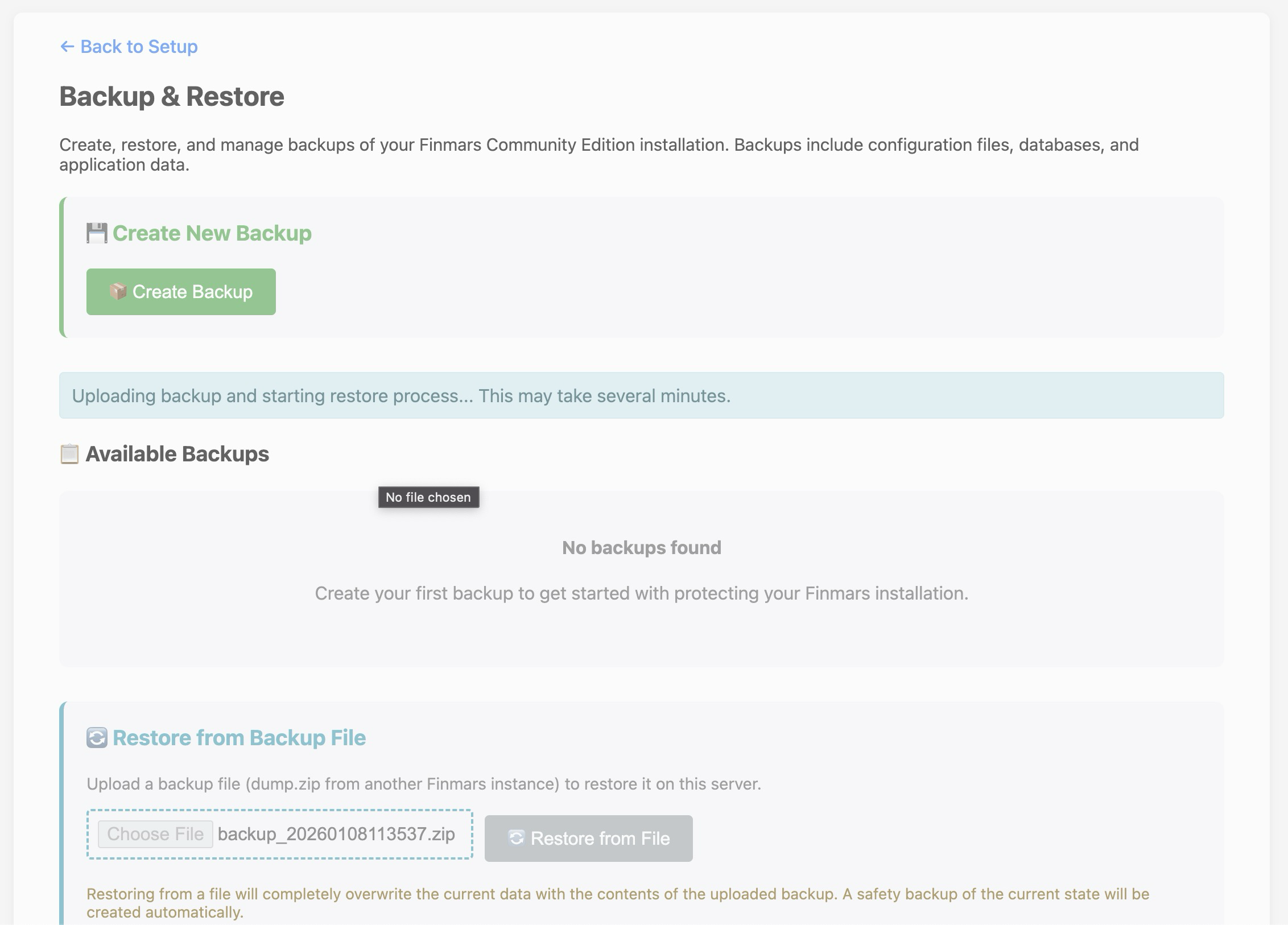This screenshot has width=1288, height=925.
Task: Click the Restore from Backup File heading
Action: (x=239, y=738)
